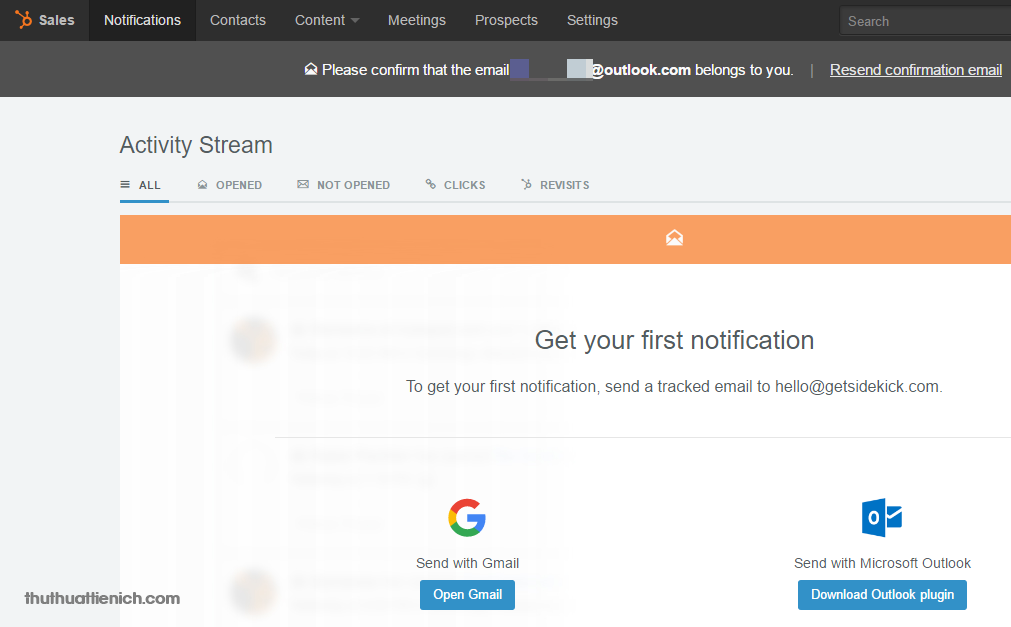Select the ALL activity filter tab
Image resolution: width=1011 pixels, height=627 pixels.
[141, 185]
